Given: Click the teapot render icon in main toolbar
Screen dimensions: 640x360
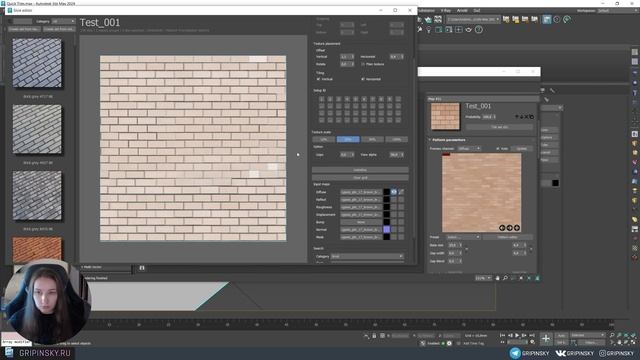Looking at the screenshot, I should tap(428, 19).
